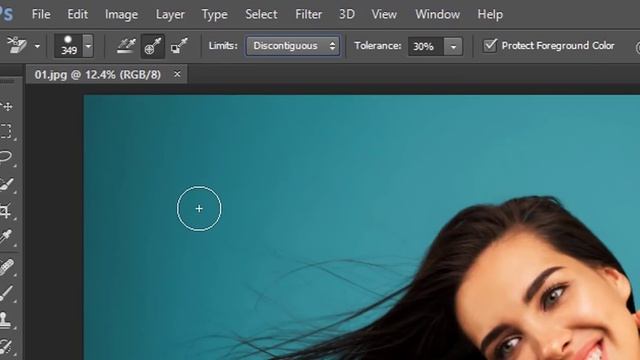Open the Layer menu
Image resolution: width=640 pixels, height=360 pixels.
pyautogui.click(x=170, y=14)
